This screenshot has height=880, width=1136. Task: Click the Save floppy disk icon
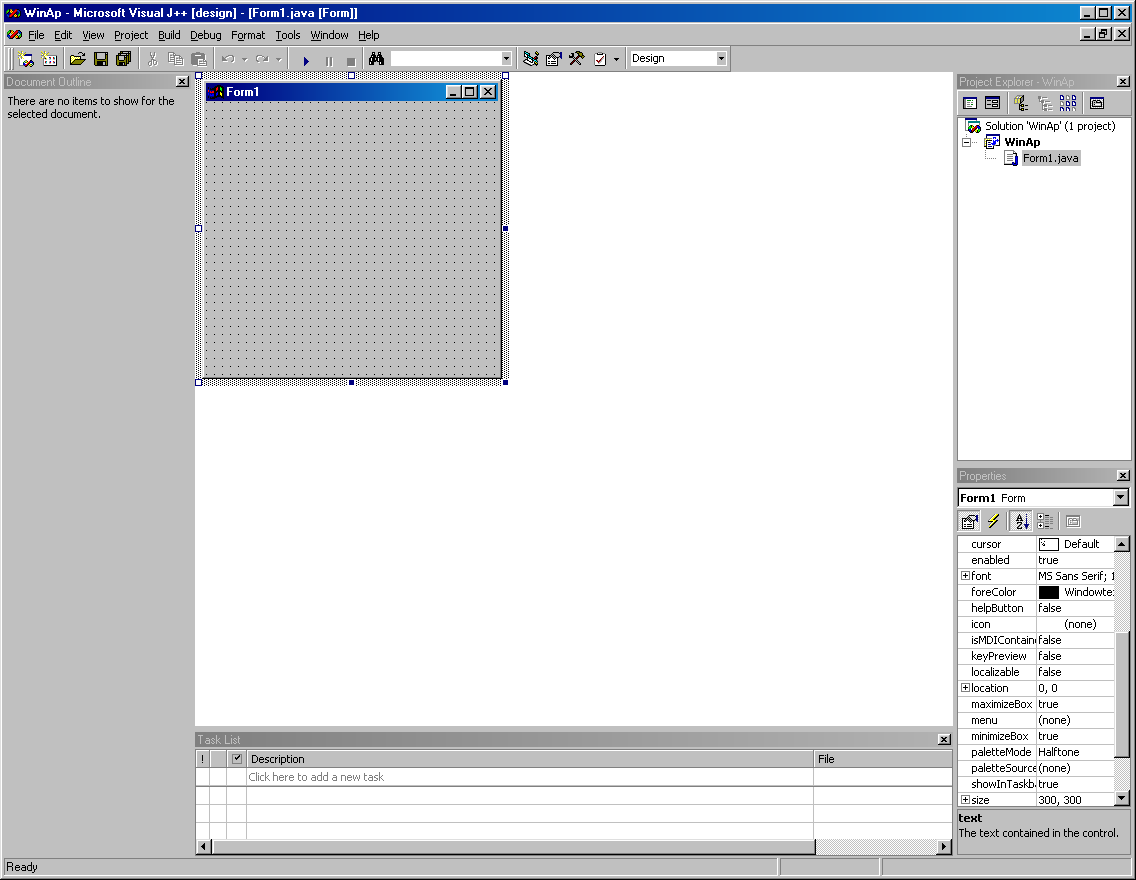(101, 59)
